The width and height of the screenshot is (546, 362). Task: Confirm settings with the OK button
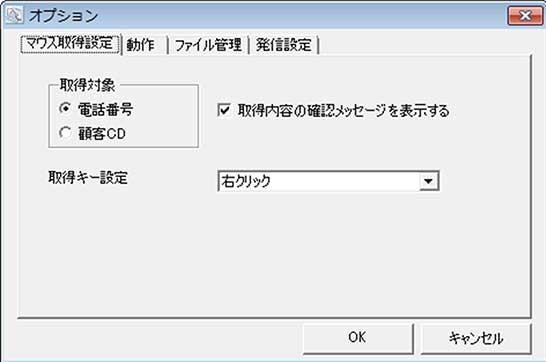358,338
